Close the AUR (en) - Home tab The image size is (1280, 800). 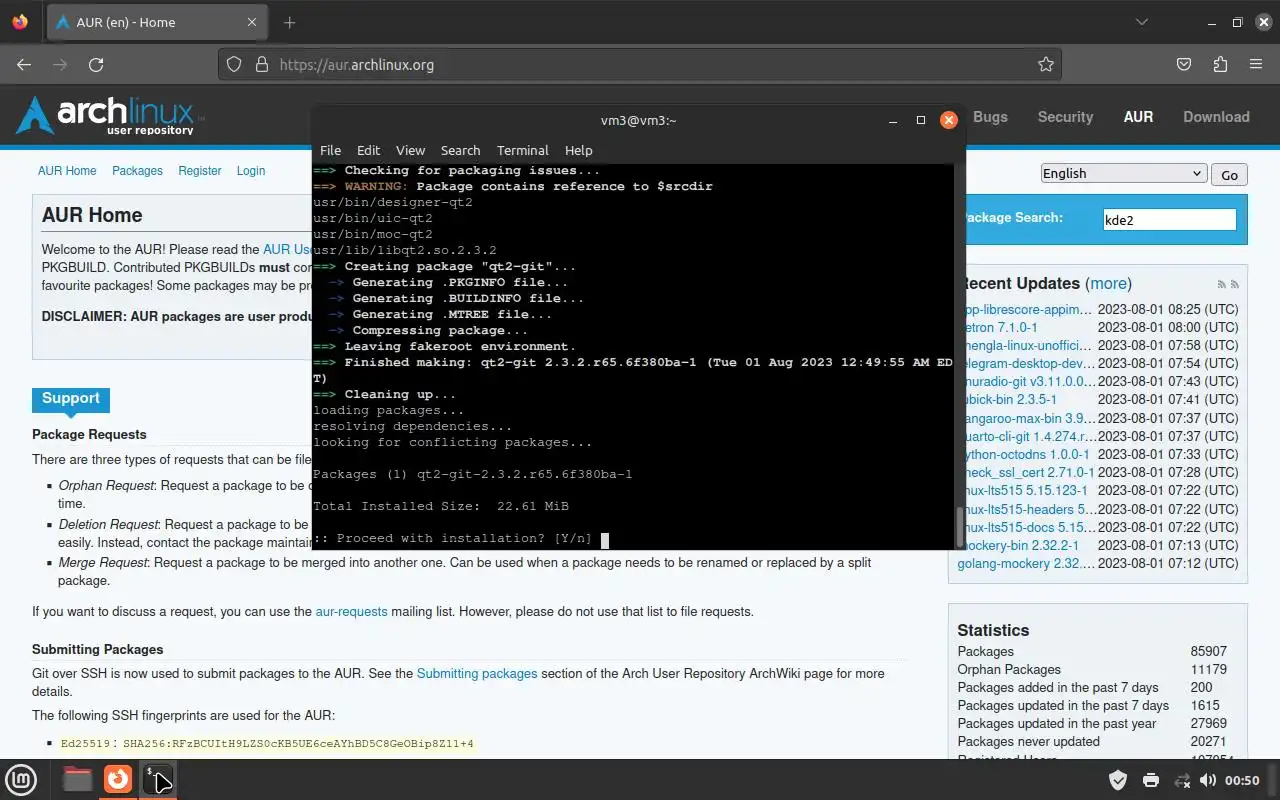click(252, 22)
